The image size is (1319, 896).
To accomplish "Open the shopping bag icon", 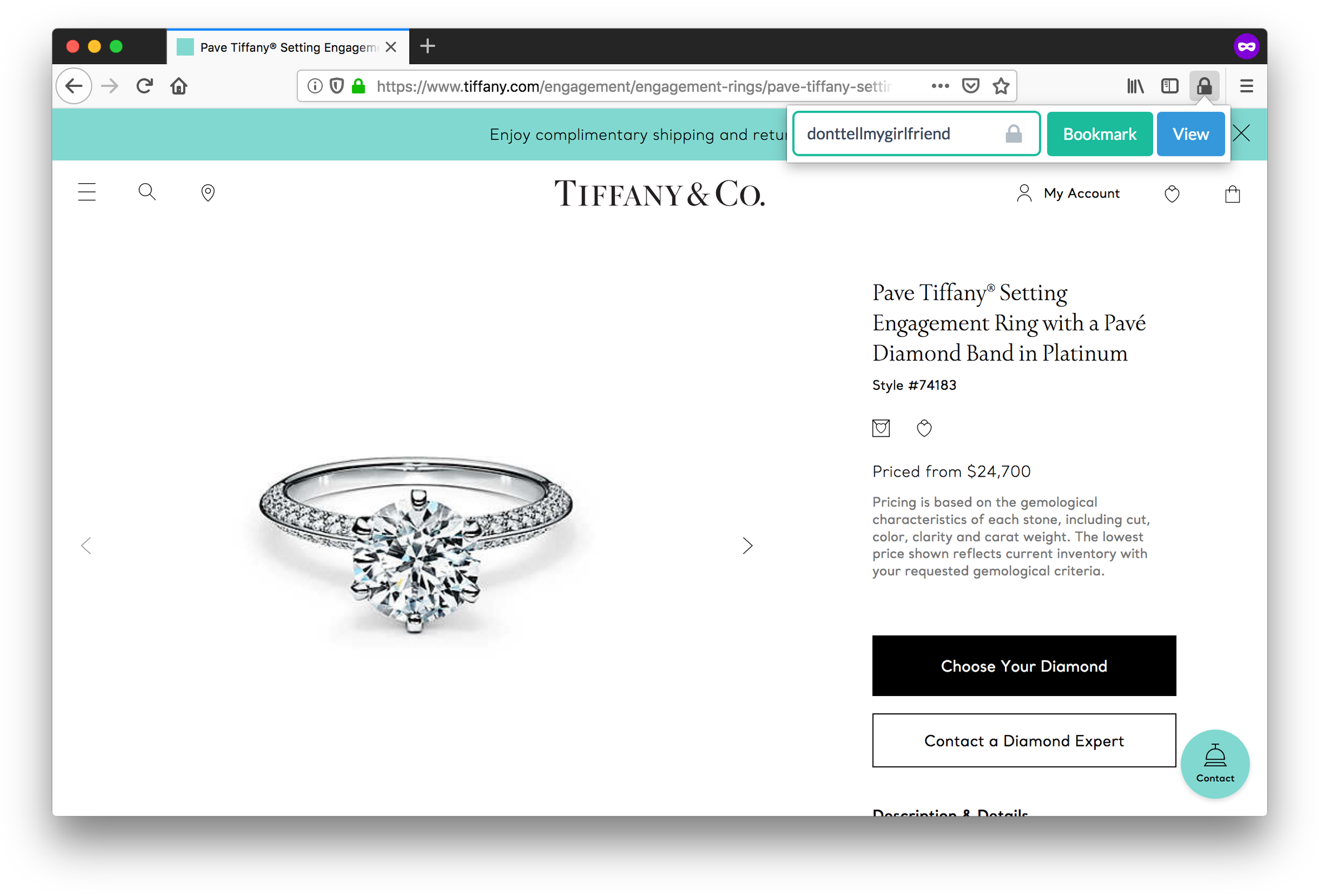I will point(1232,194).
